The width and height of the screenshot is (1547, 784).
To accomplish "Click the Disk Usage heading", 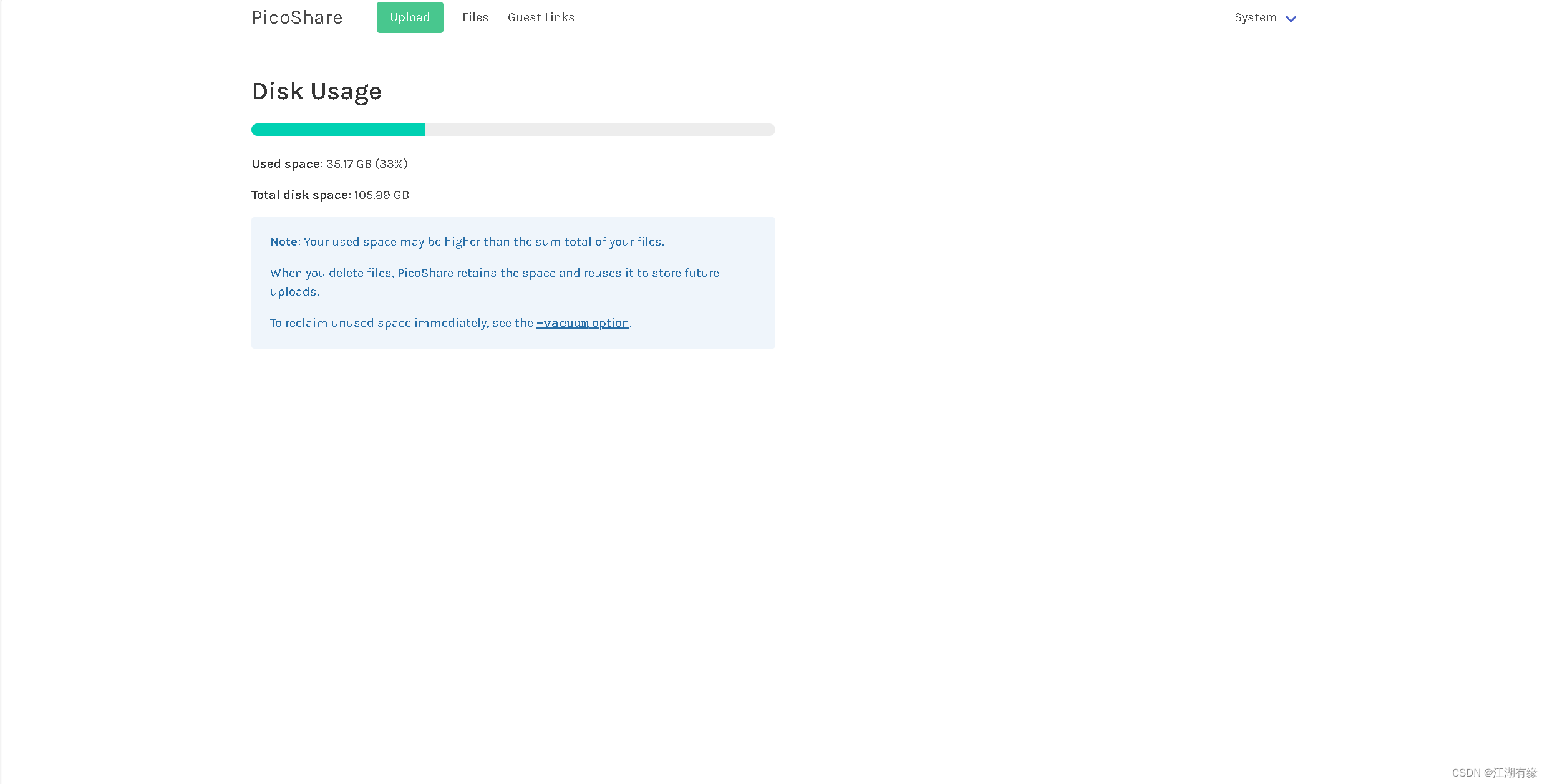I will pos(316,92).
